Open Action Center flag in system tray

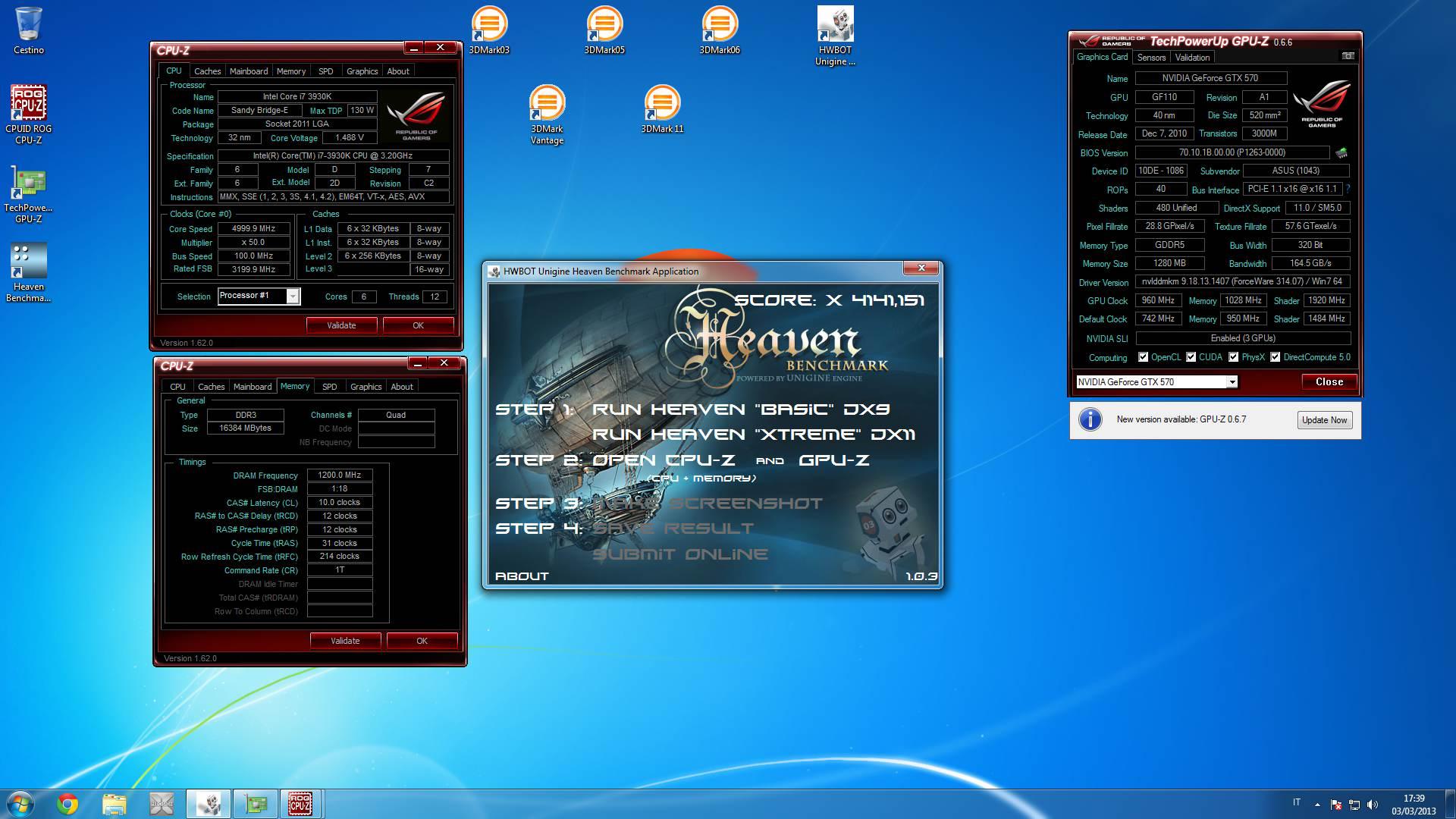point(1336,805)
